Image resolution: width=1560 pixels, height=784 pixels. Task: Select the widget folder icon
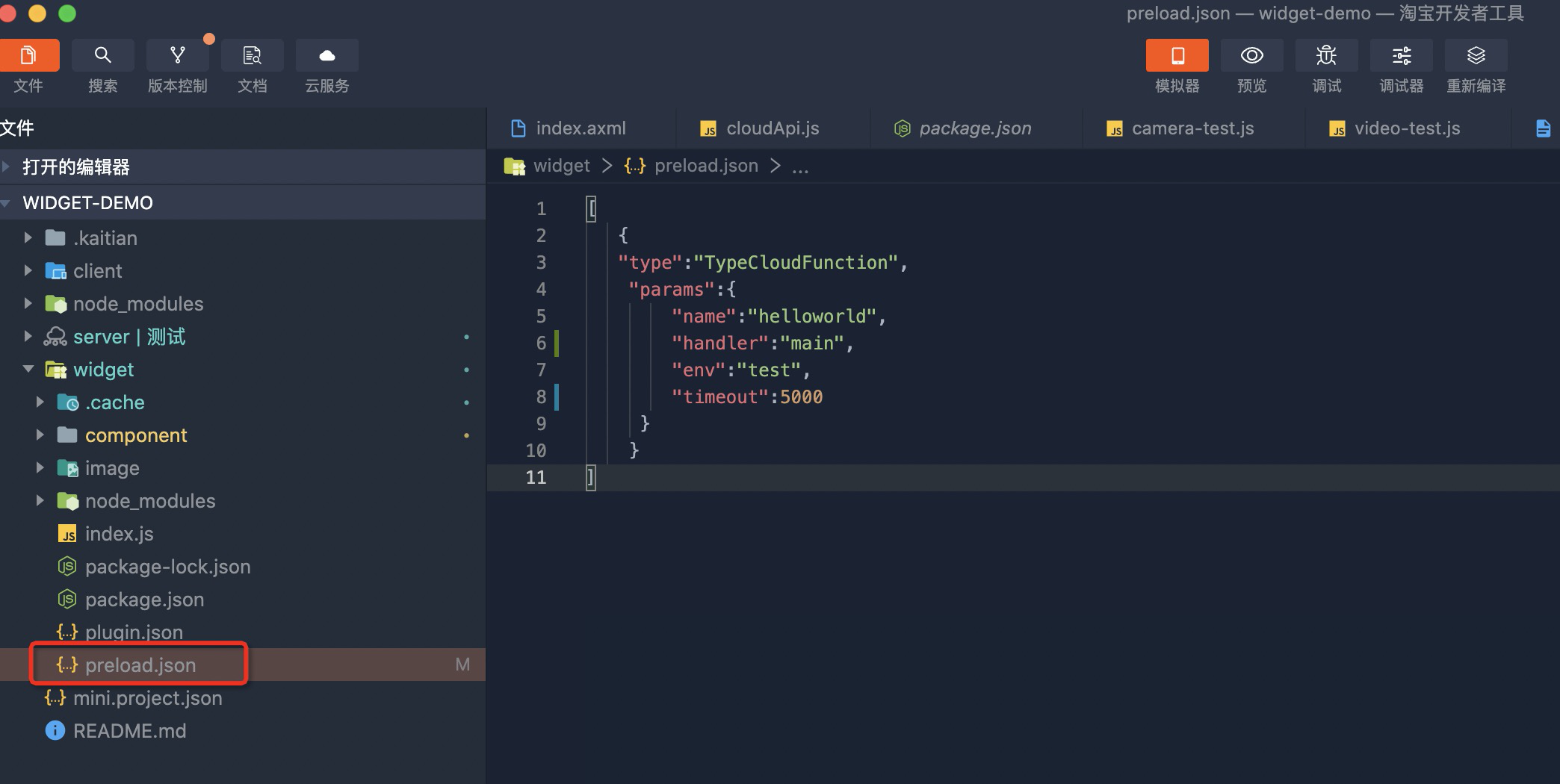56,370
